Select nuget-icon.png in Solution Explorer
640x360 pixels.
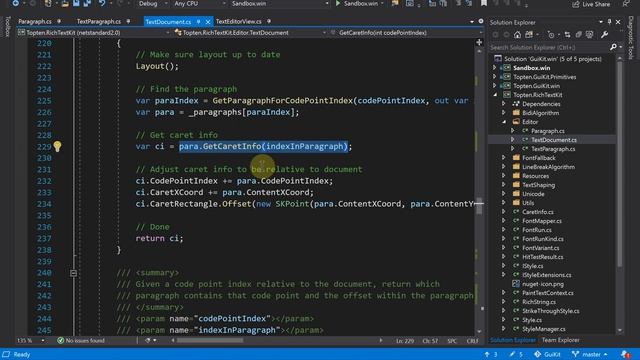pos(543,284)
